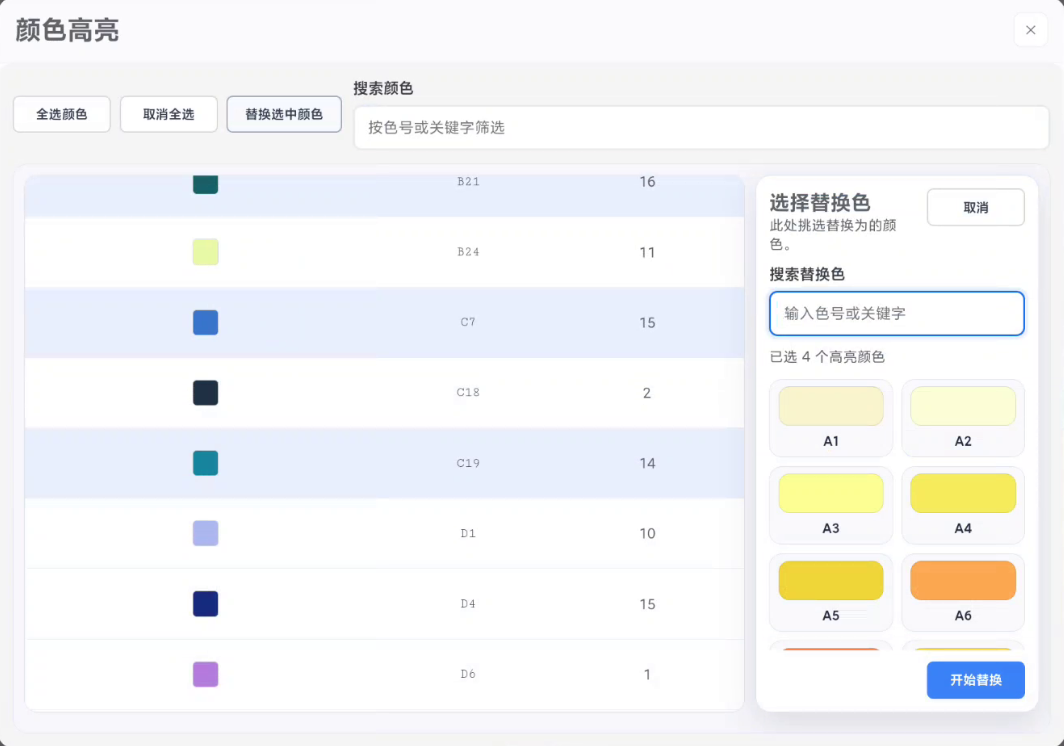
Task: Choose replacement color A4
Action: pos(962,492)
